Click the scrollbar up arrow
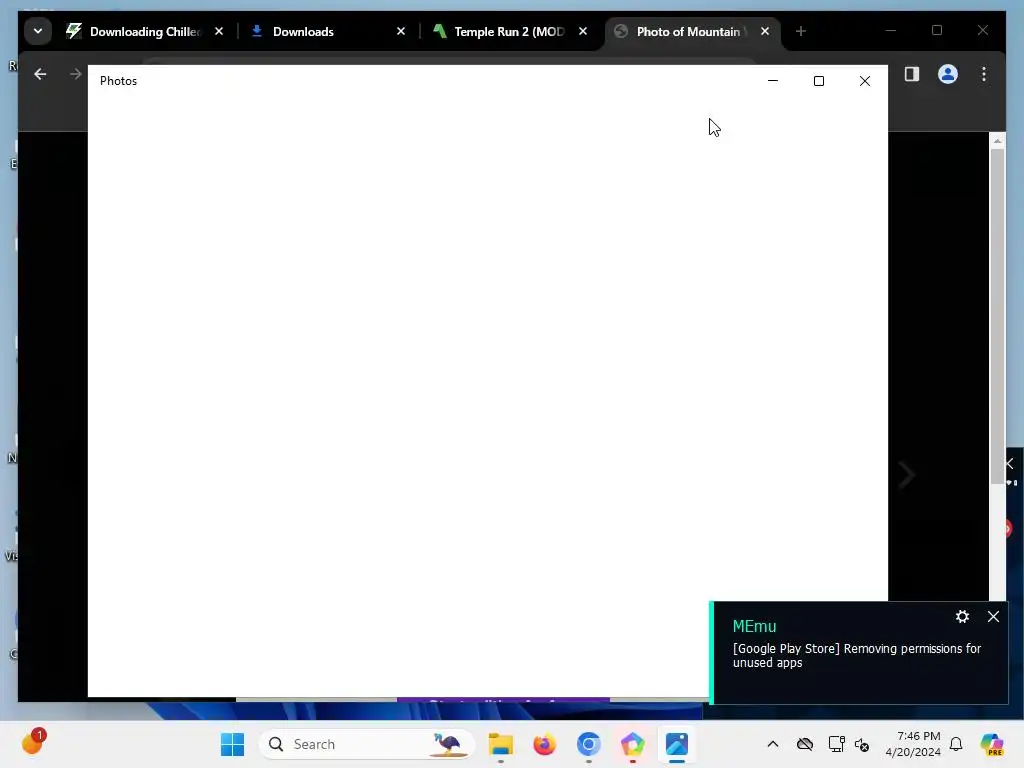This screenshot has height=768, width=1024. click(x=997, y=140)
